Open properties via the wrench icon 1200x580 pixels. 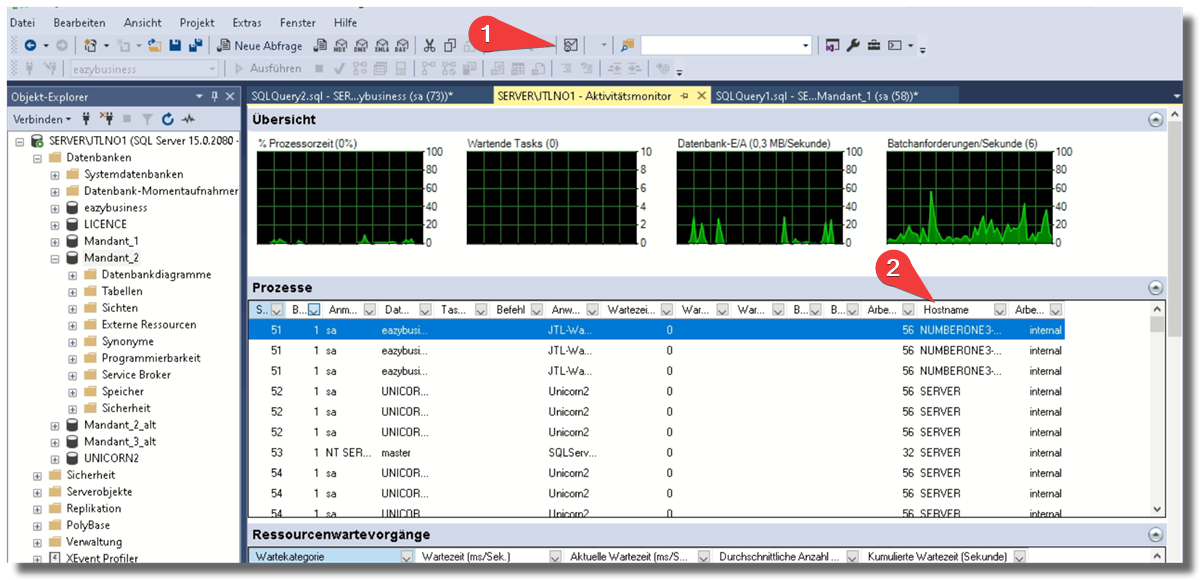[x=853, y=45]
